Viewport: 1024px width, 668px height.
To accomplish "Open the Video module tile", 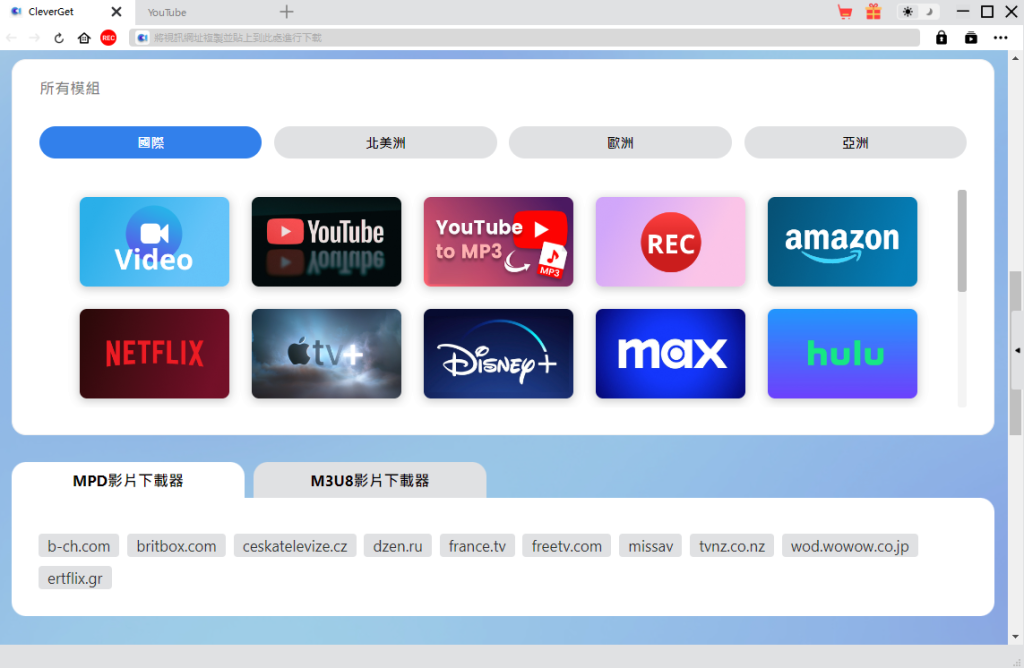I will [x=154, y=242].
